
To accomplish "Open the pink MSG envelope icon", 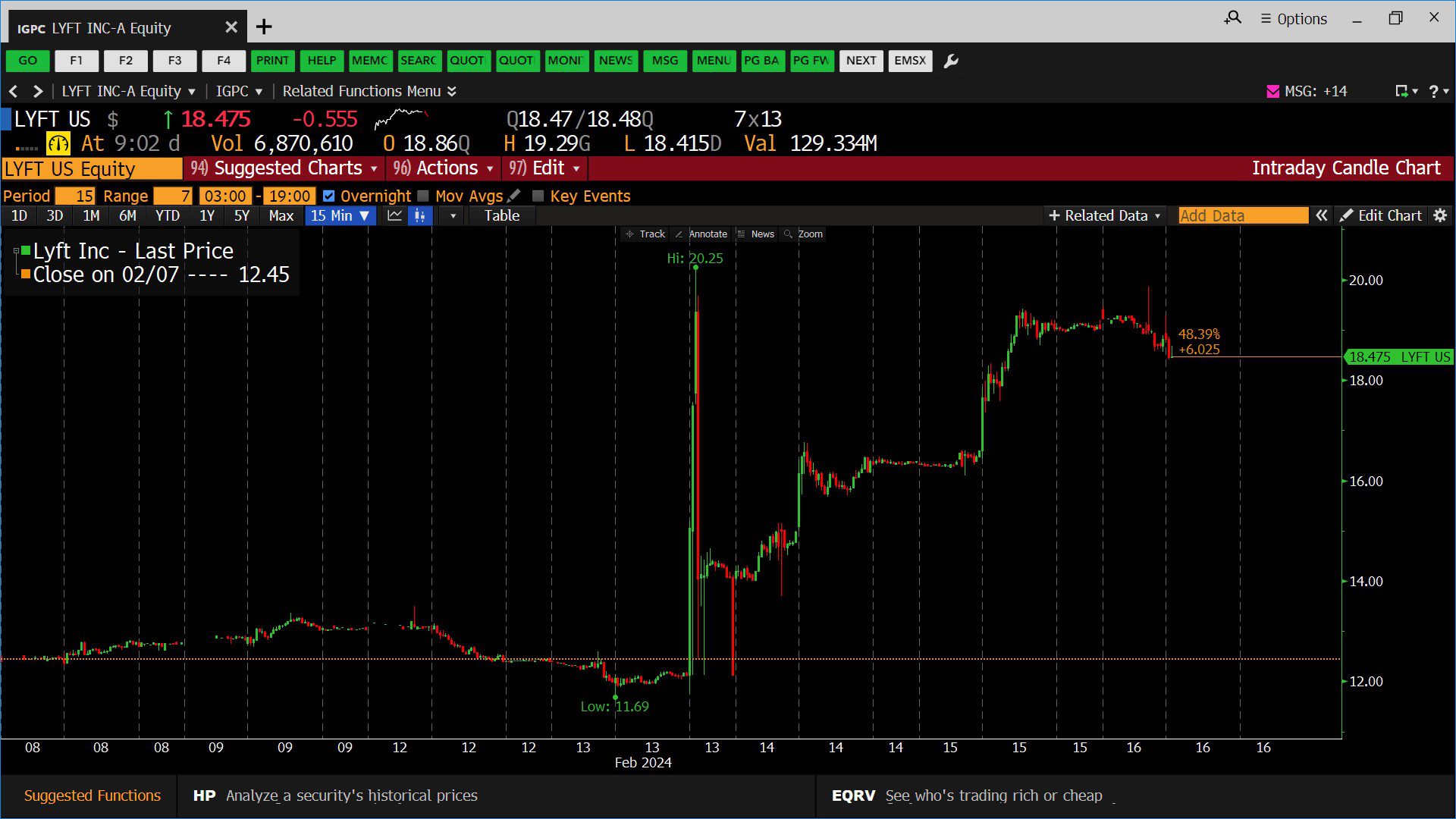I will (x=1273, y=91).
